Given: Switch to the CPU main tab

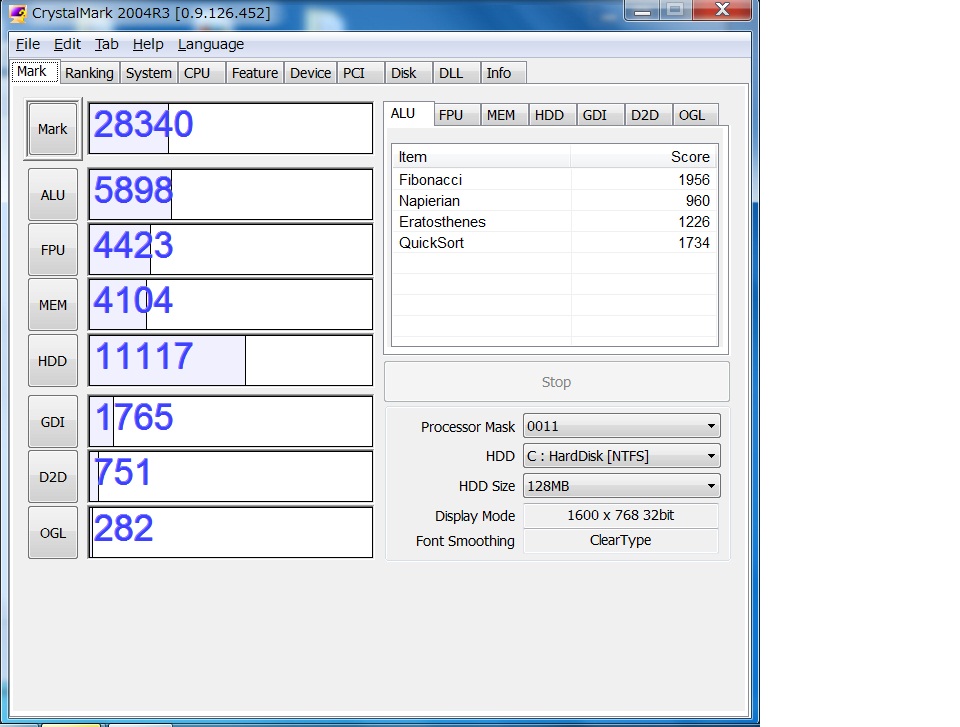Looking at the screenshot, I should click(201, 73).
